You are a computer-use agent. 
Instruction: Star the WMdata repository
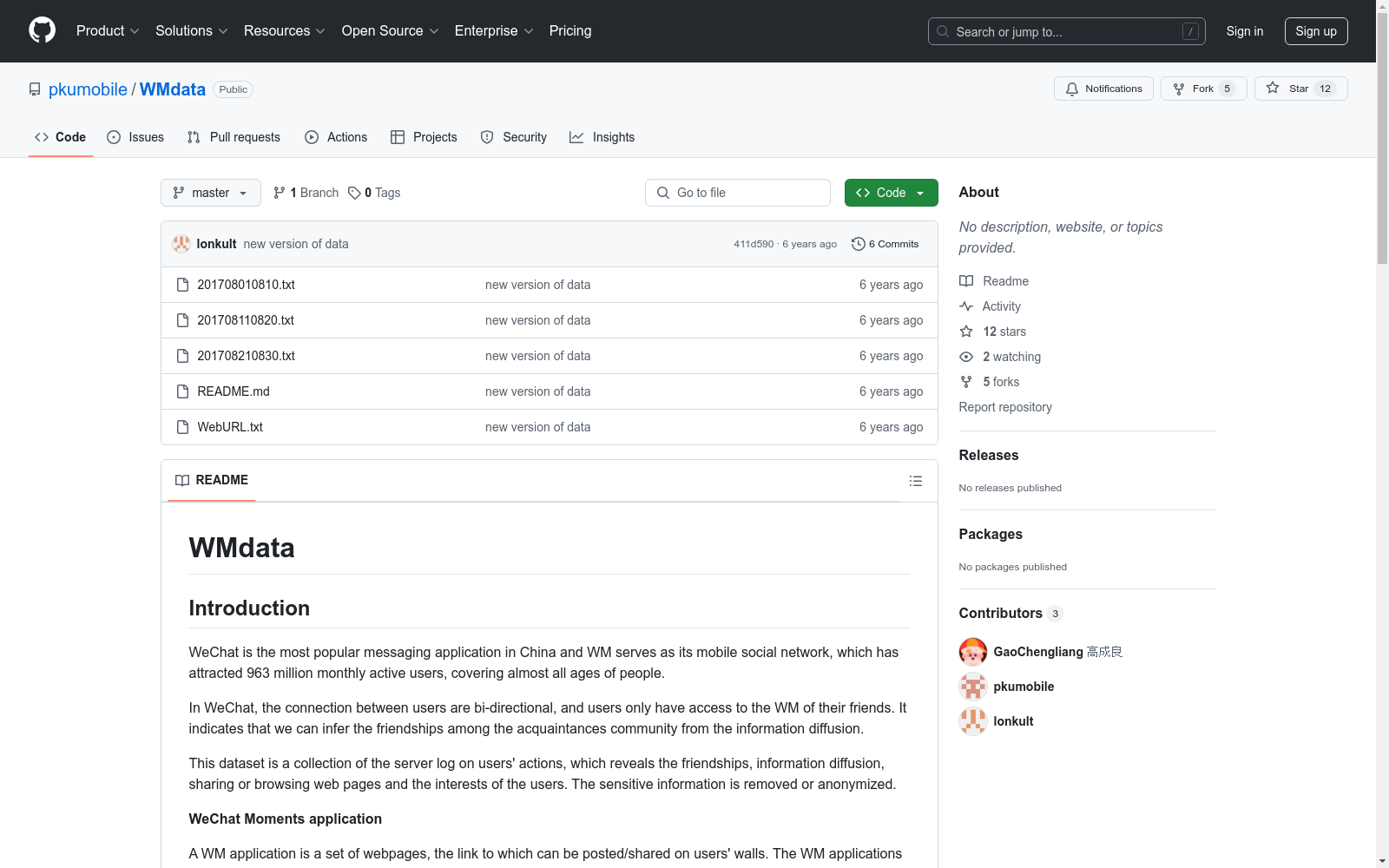click(x=1300, y=89)
